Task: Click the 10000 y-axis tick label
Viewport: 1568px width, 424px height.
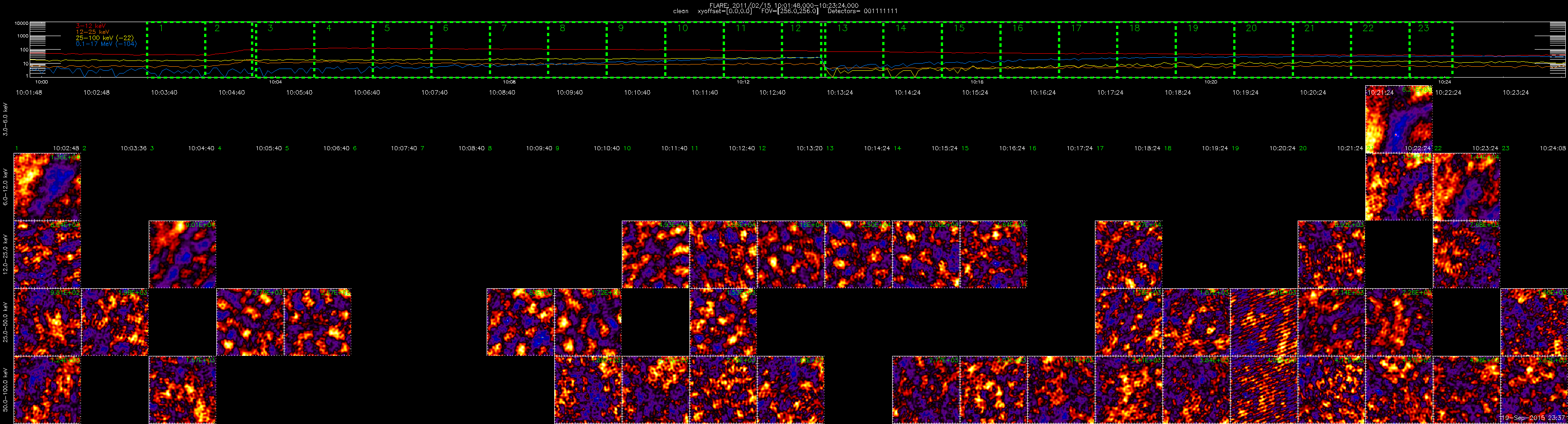Action: point(22,24)
